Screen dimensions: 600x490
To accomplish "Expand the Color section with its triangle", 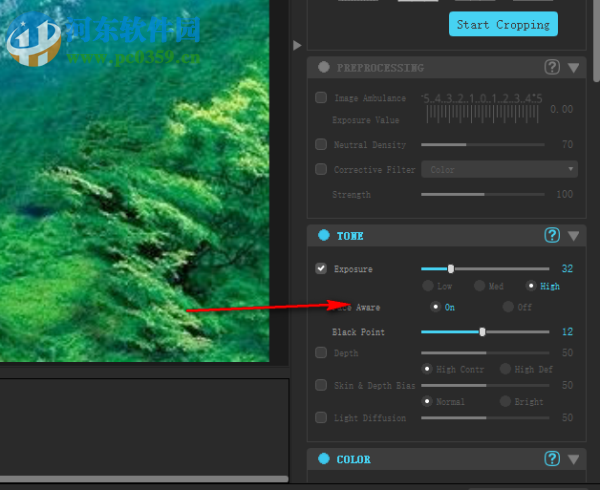I will pyautogui.click(x=574, y=459).
